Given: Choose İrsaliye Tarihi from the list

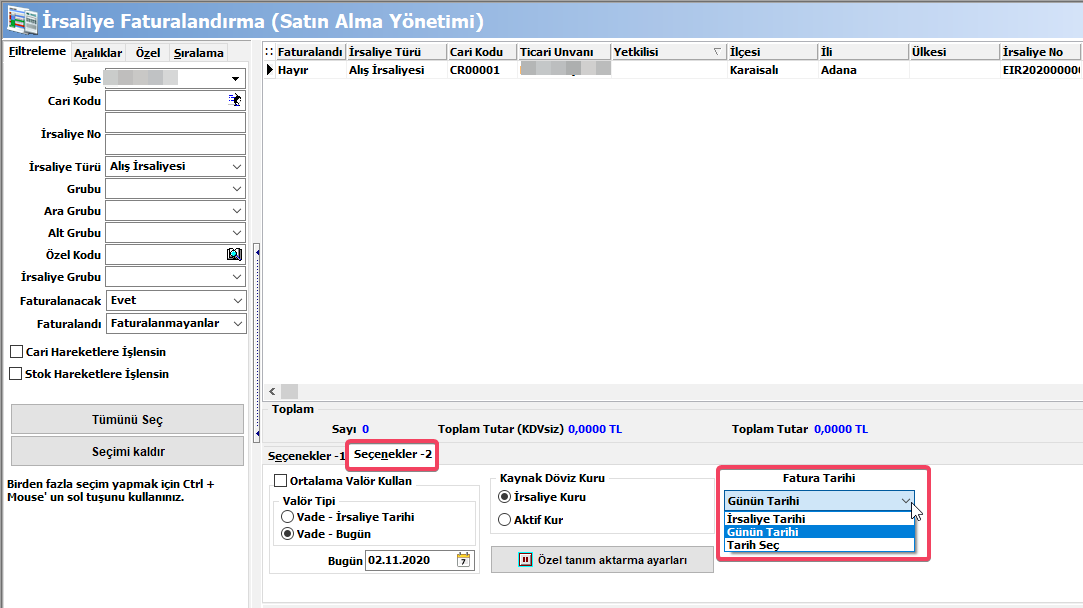Looking at the screenshot, I should pos(819,519).
